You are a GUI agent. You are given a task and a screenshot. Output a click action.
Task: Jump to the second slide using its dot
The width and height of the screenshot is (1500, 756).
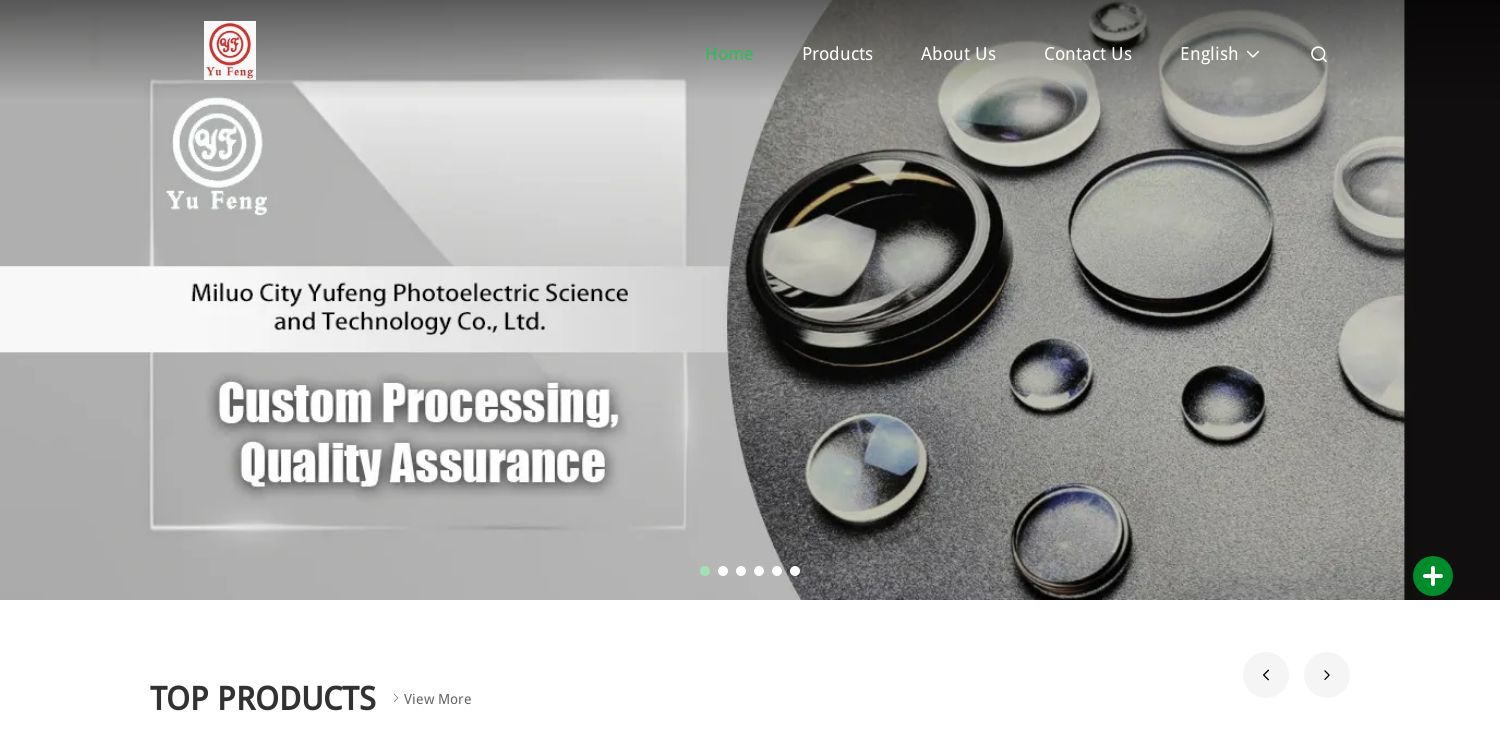point(723,571)
